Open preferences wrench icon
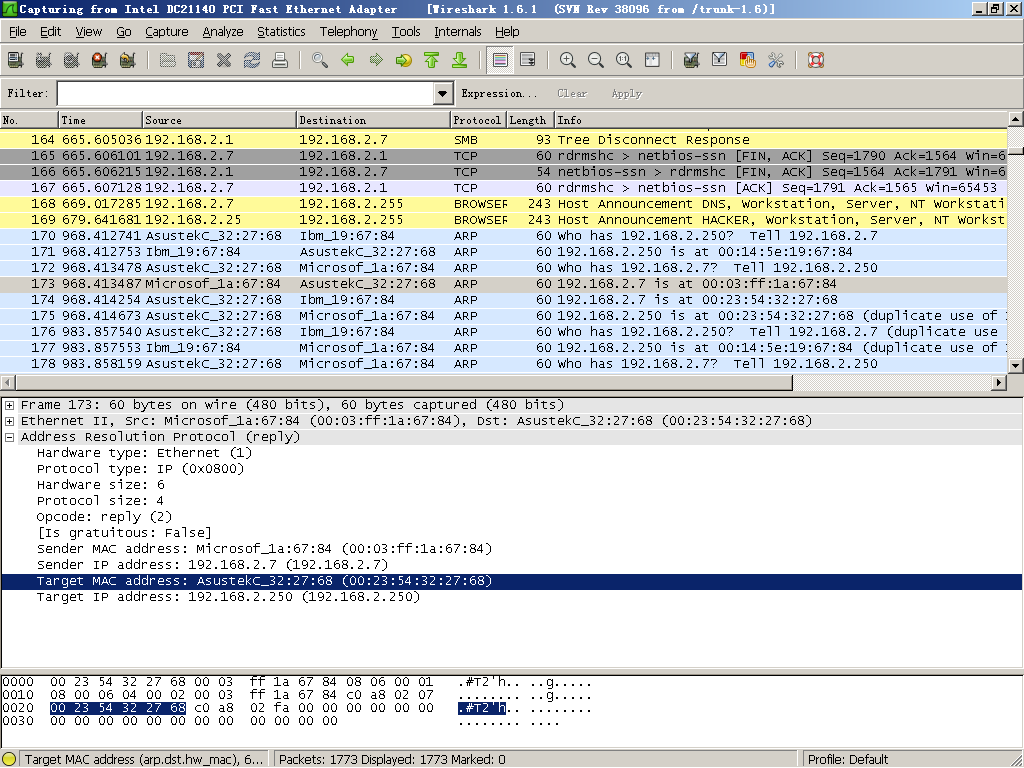1024x768 pixels. point(775,60)
